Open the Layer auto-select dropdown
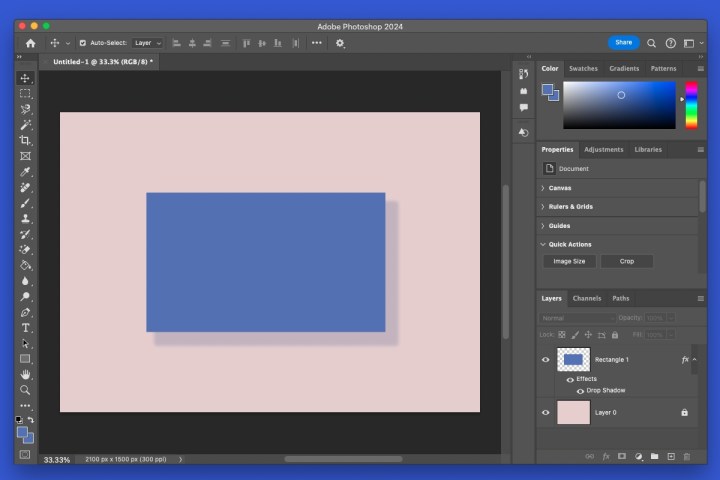Image resolution: width=720 pixels, height=480 pixels. click(x=147, y=43)
